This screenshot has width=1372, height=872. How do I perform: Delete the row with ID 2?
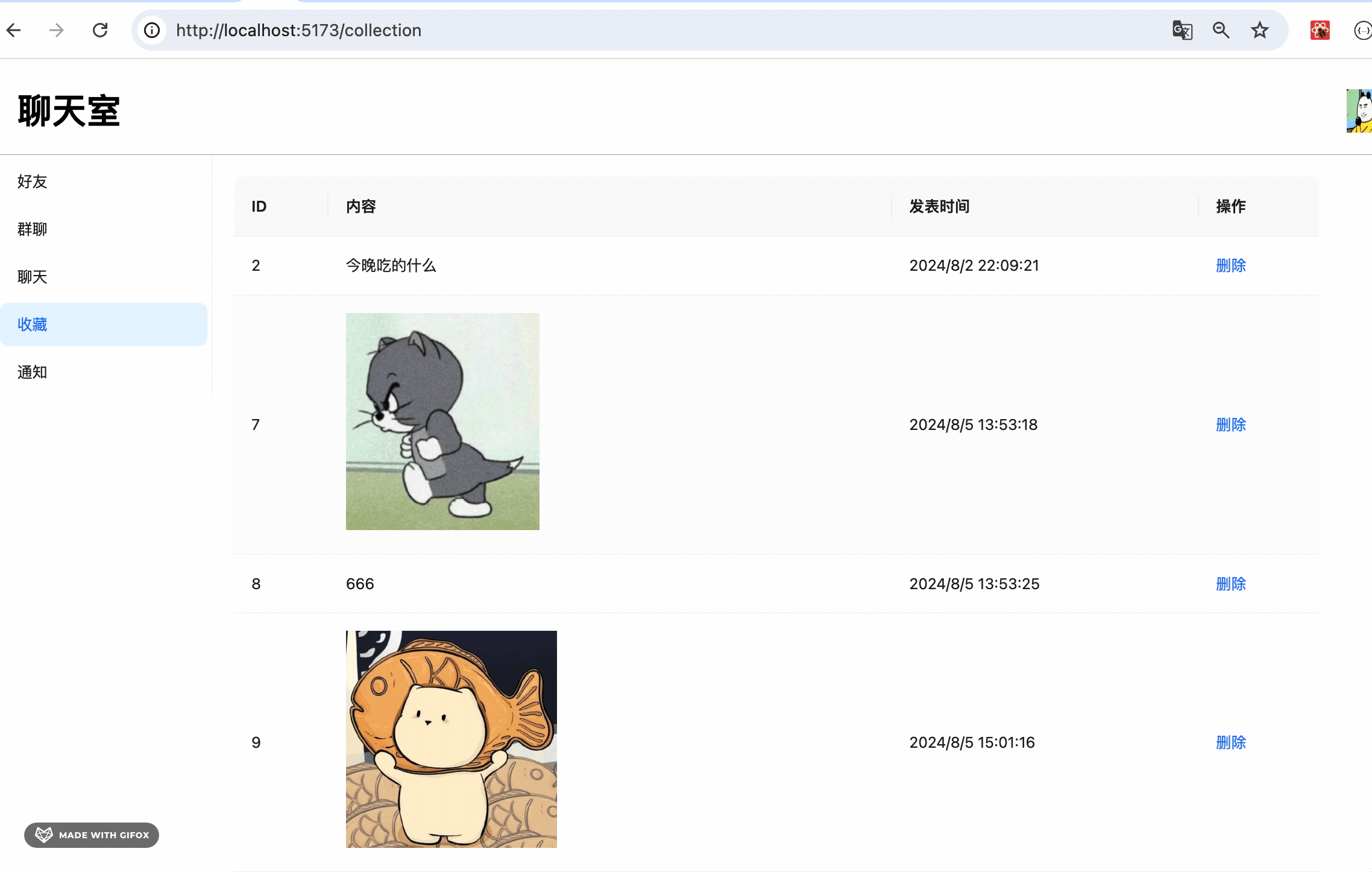pos(1230,265)
